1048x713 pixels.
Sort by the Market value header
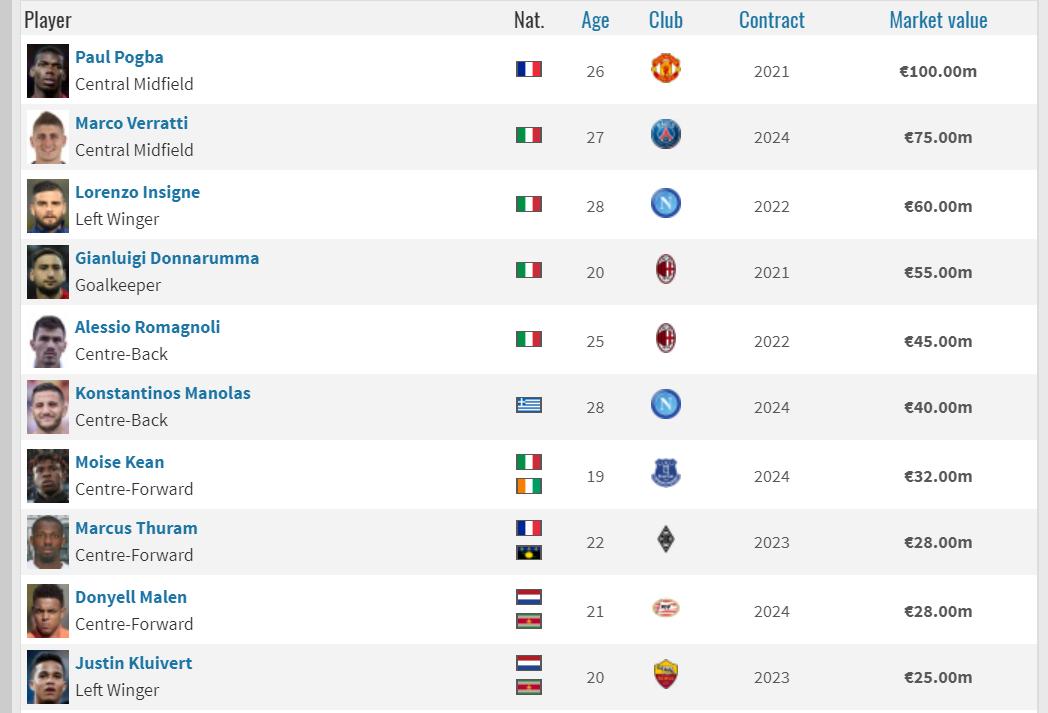point(938,20)
